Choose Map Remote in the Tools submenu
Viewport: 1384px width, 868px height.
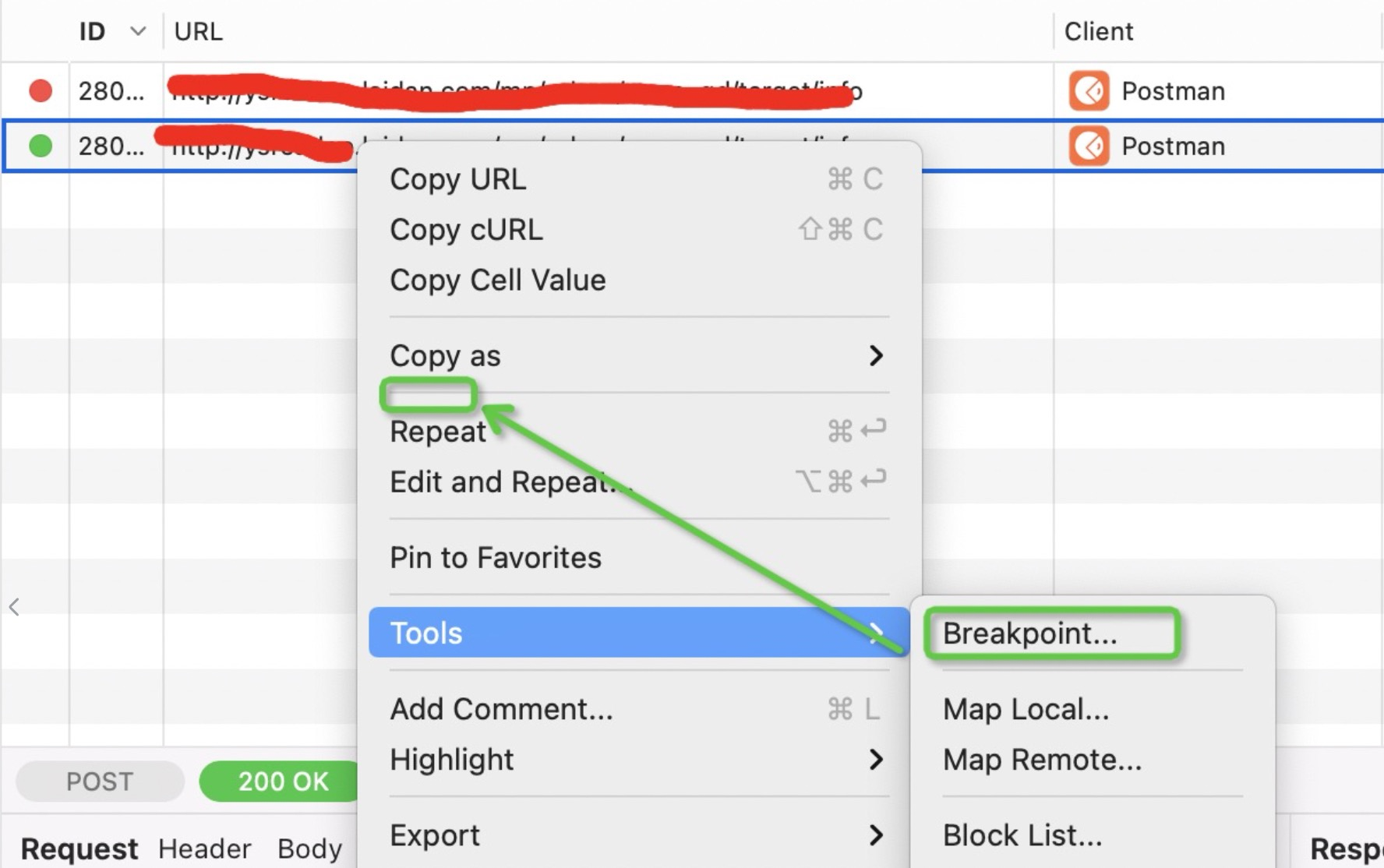click(x=1043, y=759)
